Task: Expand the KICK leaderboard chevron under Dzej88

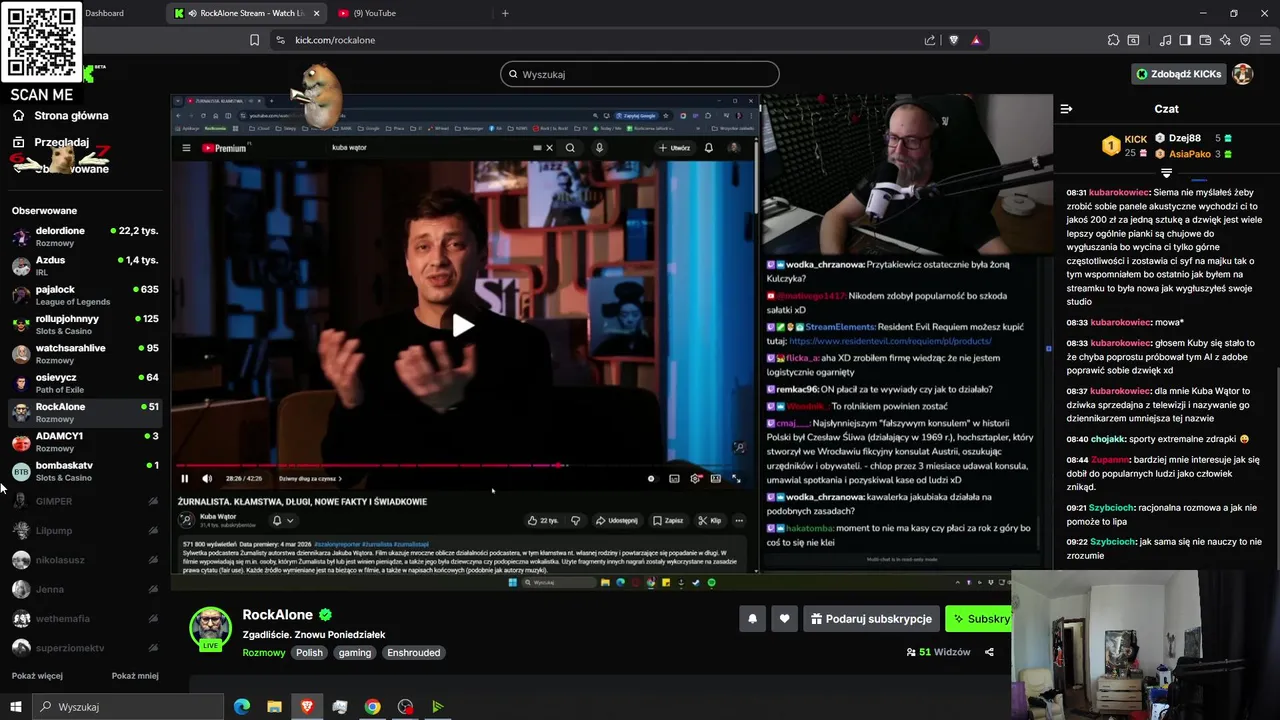Action: (x=1166, y=173)
